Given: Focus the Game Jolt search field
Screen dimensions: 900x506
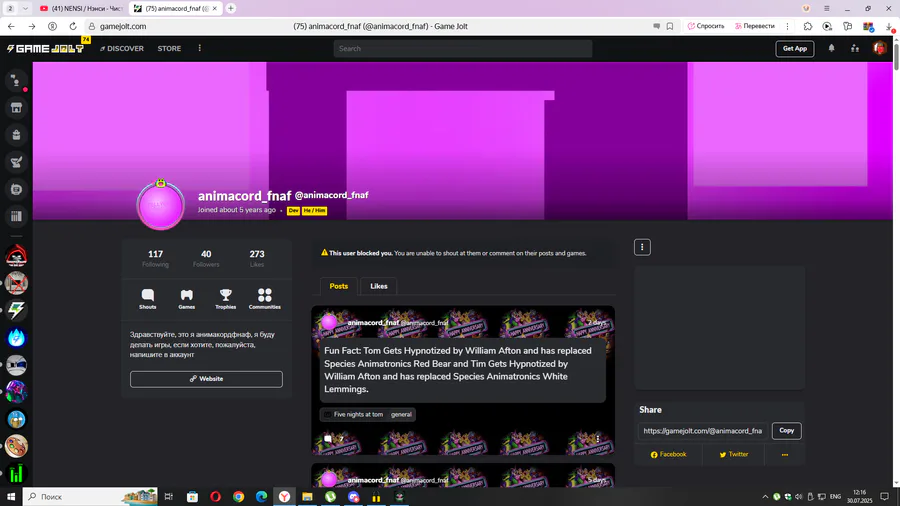Looking at the screenshot, I should pos(463,49).
